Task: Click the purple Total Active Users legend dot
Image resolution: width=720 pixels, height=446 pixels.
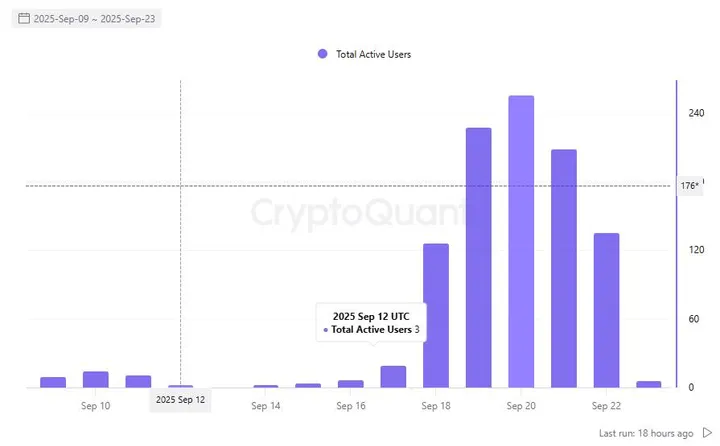Action: [322, 54]
